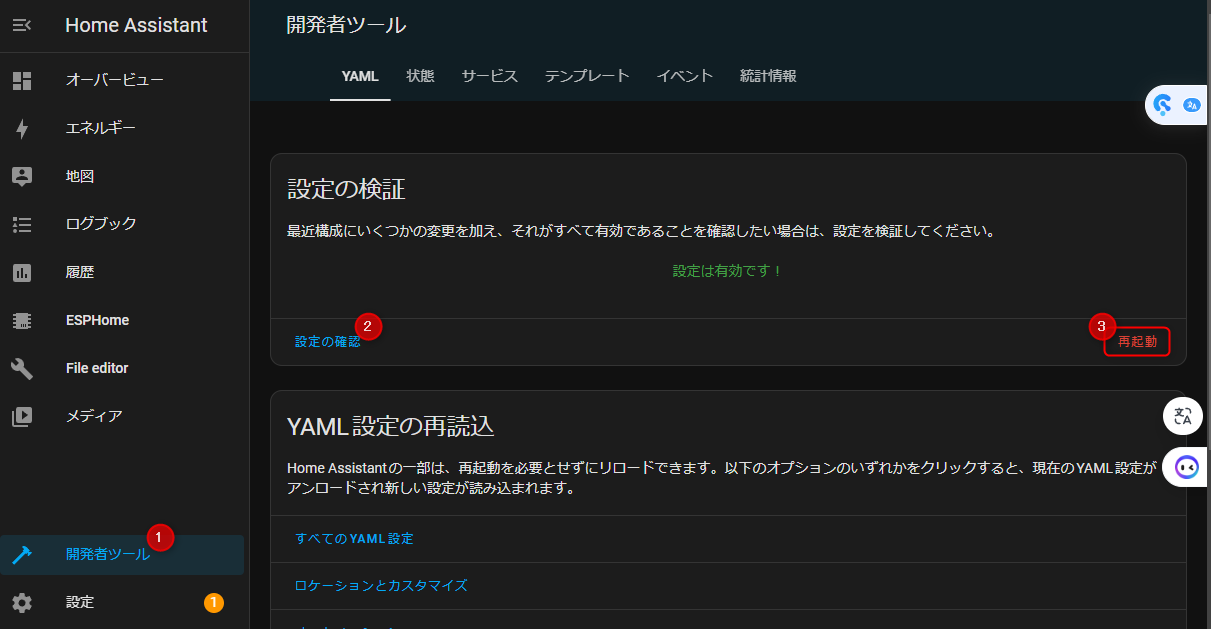The width and height of the screenshot is (1211, 629).
Task: Click the floating 文A translate button
Action: point(1183,416)
